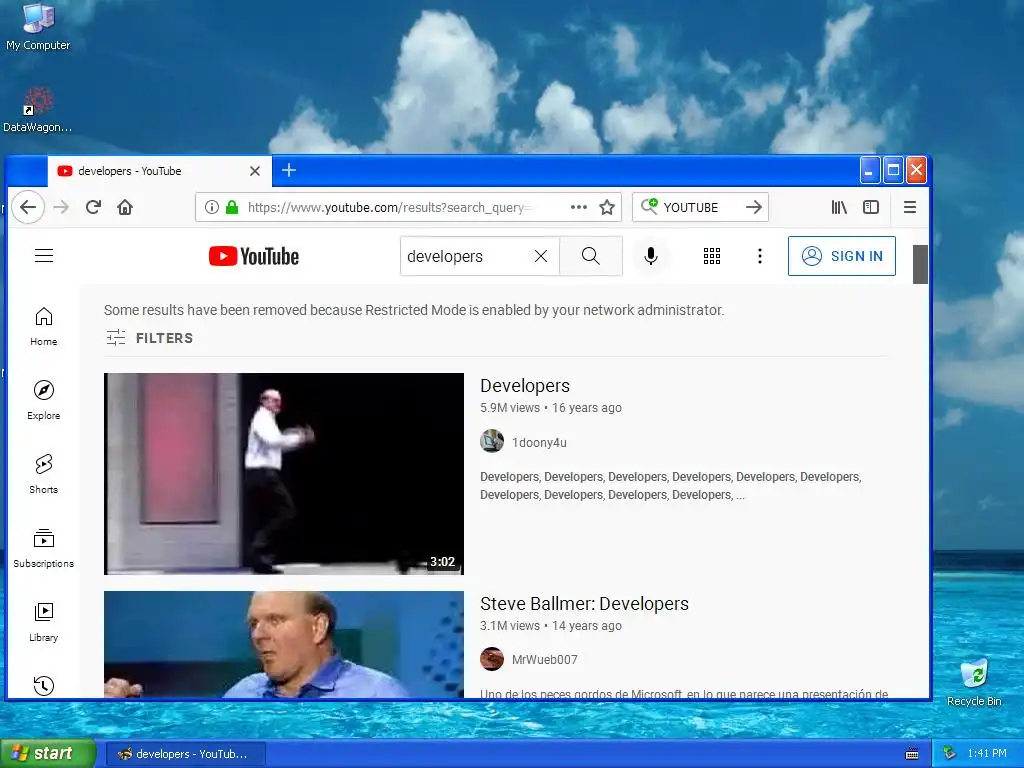The image size is (1024, 768).
Task: Select the 'developers - YouTube' tab
Action: pos(159,171)
